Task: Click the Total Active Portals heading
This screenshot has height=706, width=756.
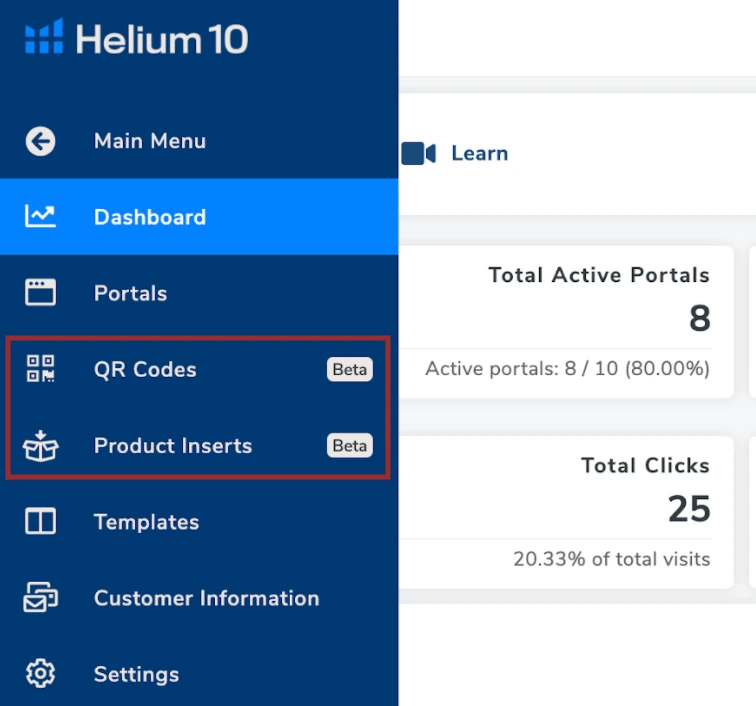Action: [599, 275]
